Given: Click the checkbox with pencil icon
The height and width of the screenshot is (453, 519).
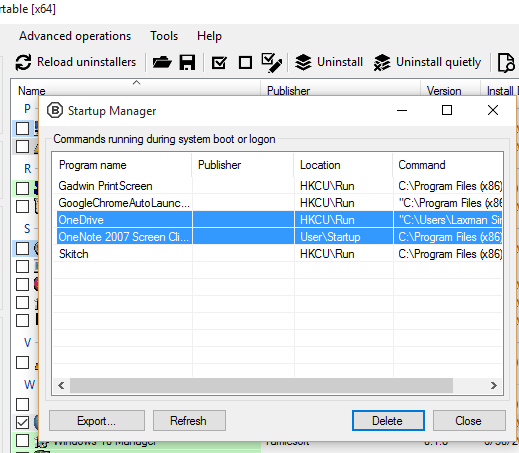Looking at the screenshot, I should (x=271, y=62).
